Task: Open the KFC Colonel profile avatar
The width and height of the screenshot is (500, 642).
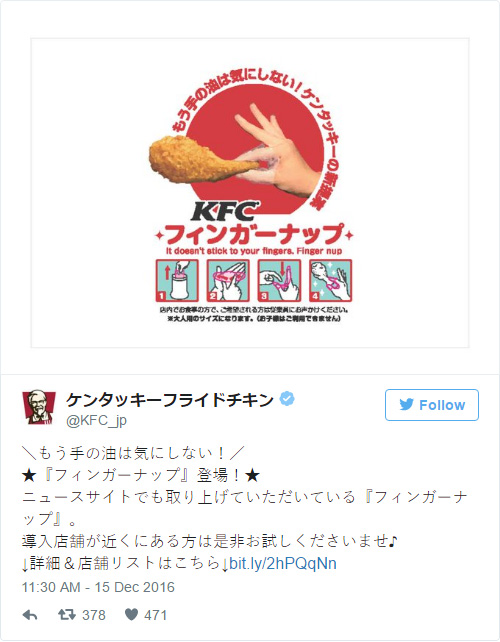Action: click(x=39, y=407)
